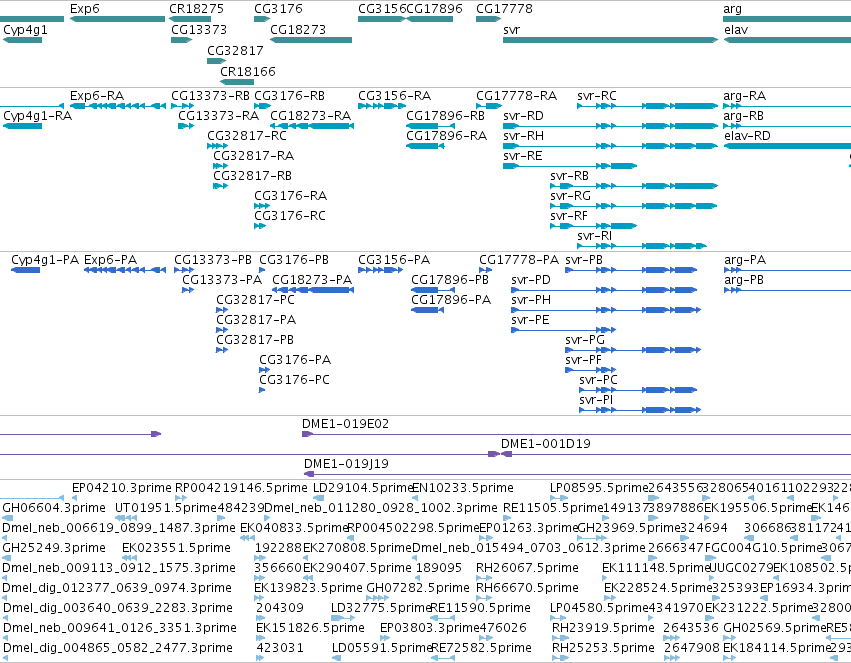
Task: Click the CG17896-RA transcript label
Action: click(447, 136)
